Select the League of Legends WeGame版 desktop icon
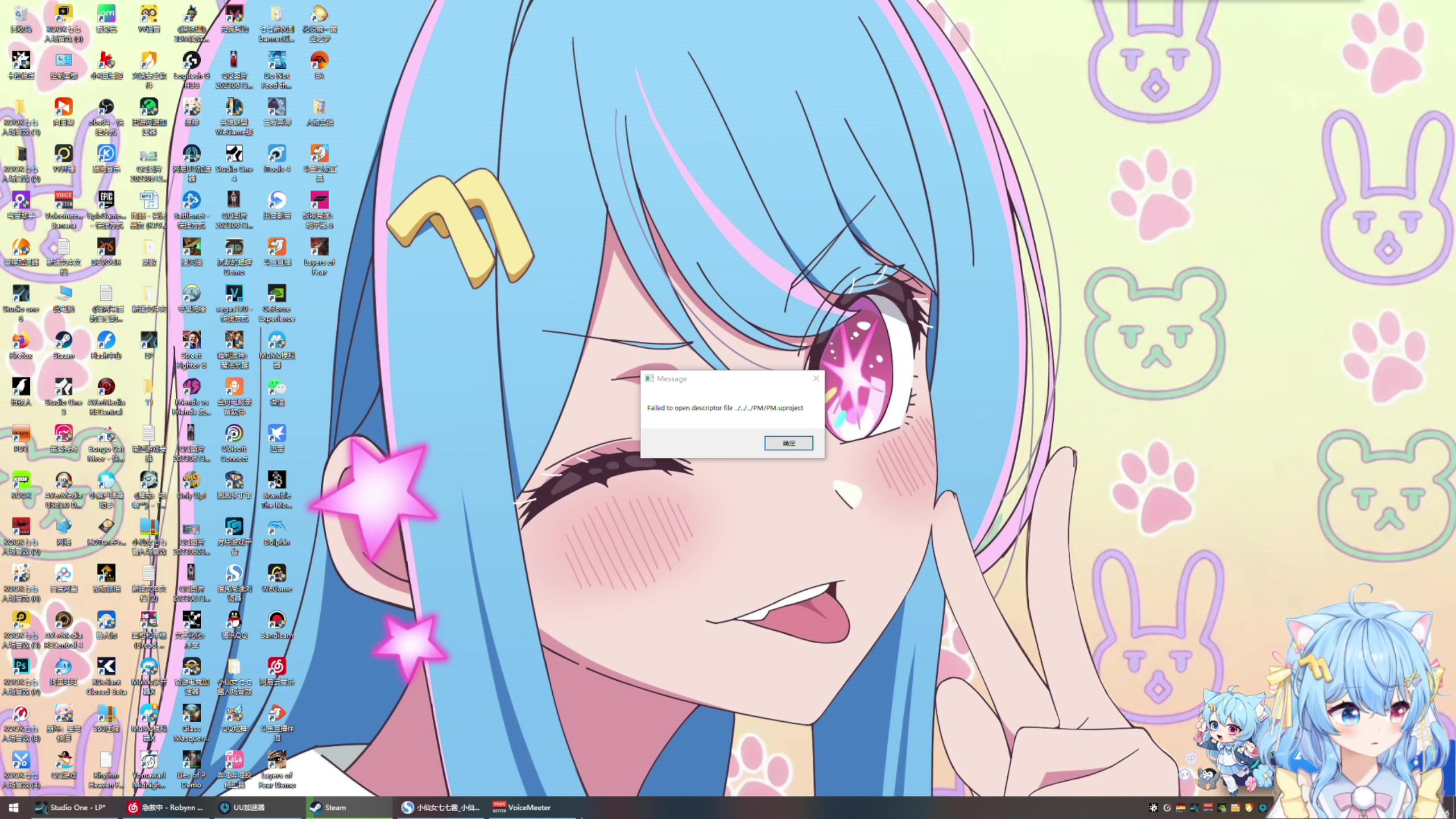Image resolution: width=1456 pixels, height=819 pixels. coord(234,117)
